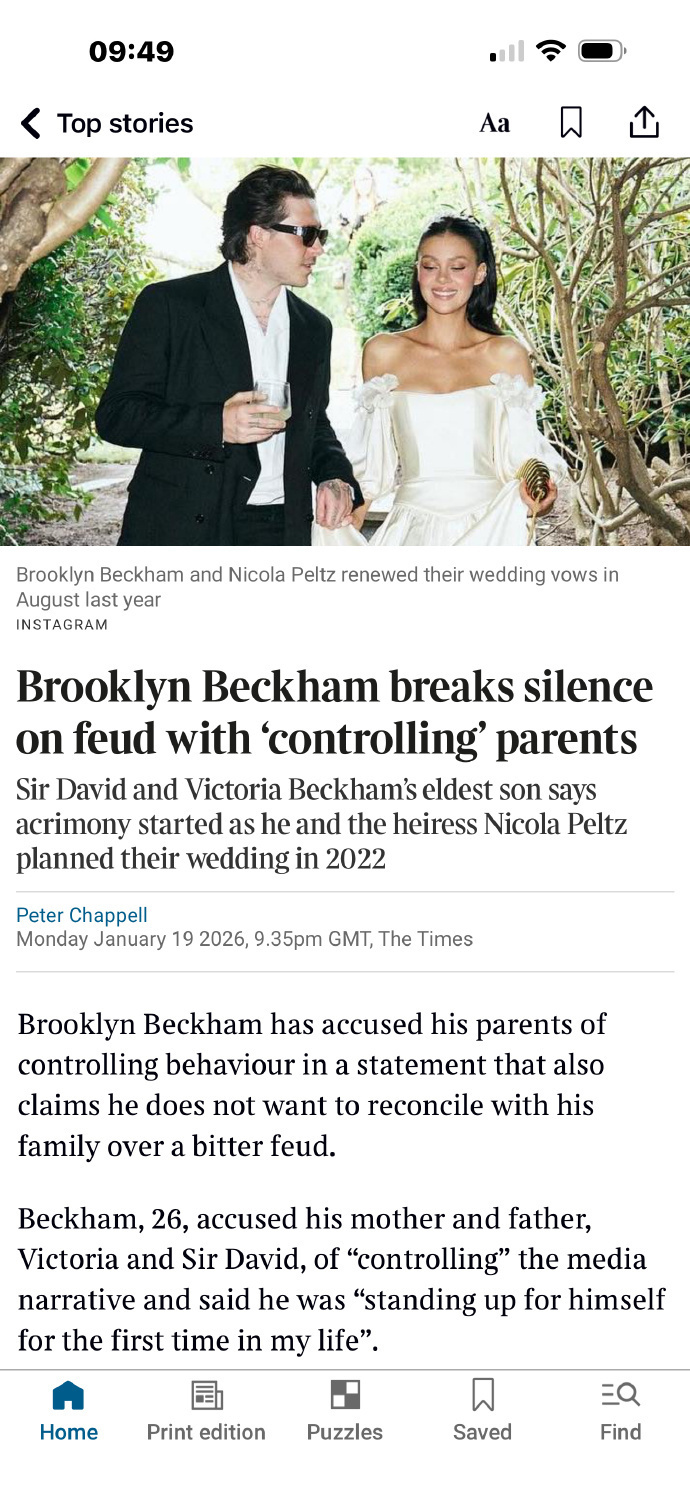The image size is (690, 1499).
Task: Tap the photo caption about wedding vows
Action: 317,587
